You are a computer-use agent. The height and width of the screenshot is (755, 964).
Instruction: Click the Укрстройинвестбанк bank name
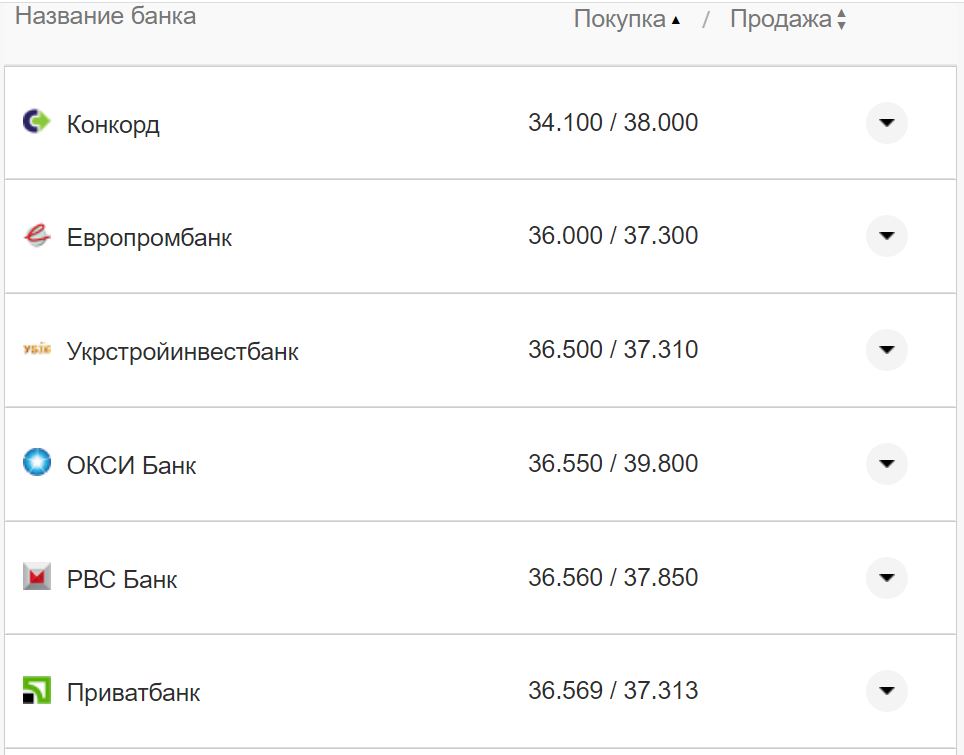pyautogui.click(x=182, y=352)
